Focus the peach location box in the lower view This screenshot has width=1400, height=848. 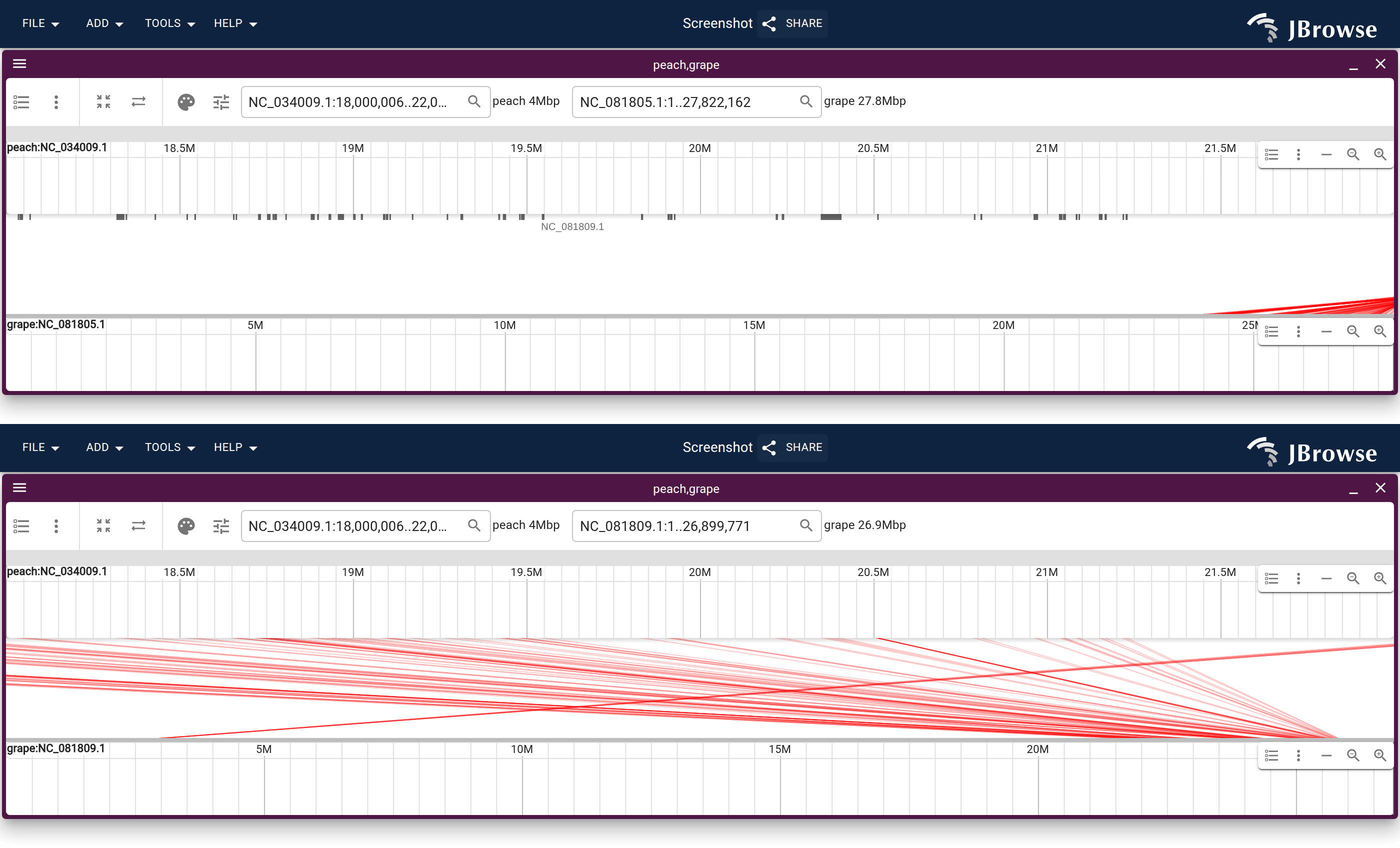click(365, 525)
